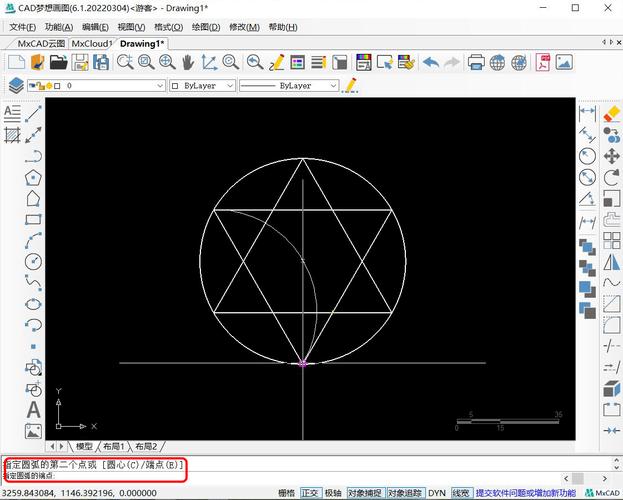Switch to the MxCAD云图 tab
The image size is (623, 500).
[x=41, y=44]
